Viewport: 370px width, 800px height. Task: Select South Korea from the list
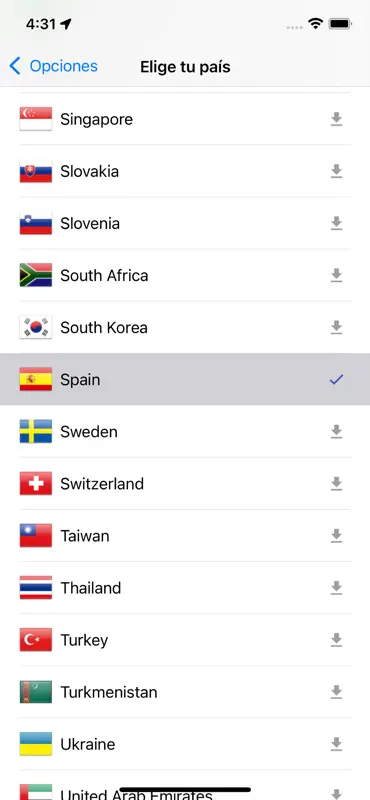point(185,327)
